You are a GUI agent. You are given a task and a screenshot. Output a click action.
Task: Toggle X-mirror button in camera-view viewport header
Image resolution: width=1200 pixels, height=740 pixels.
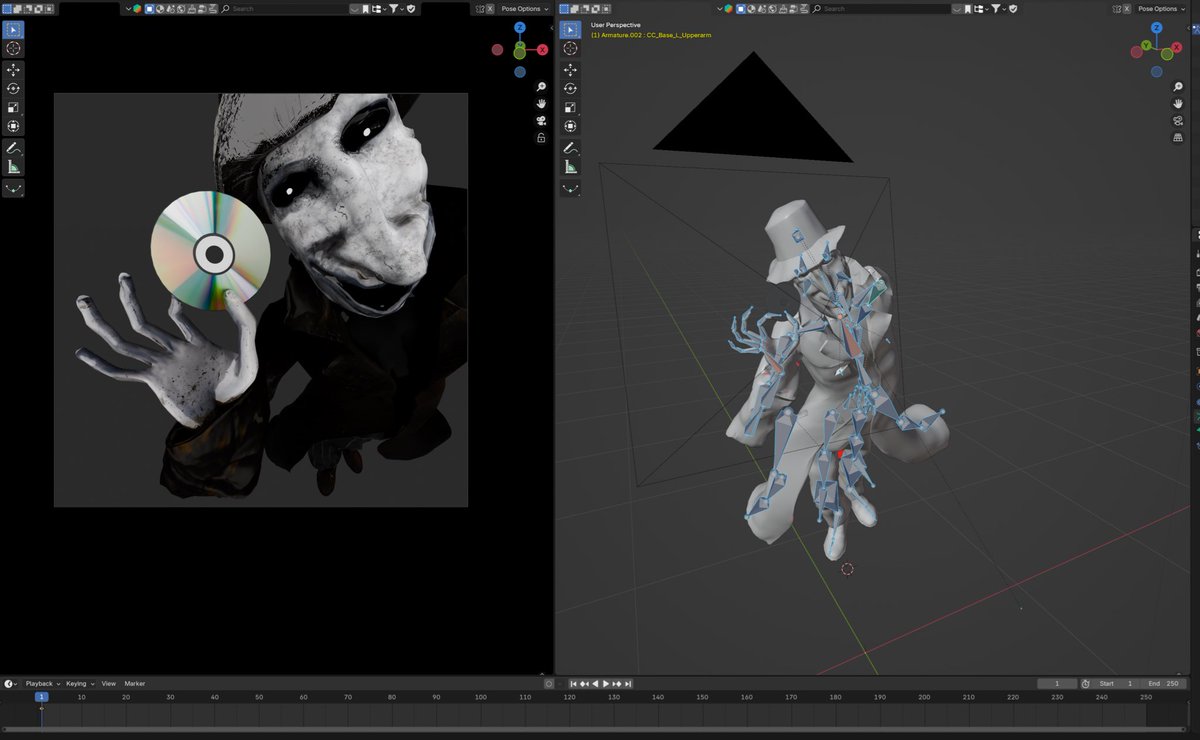point(490,8)
